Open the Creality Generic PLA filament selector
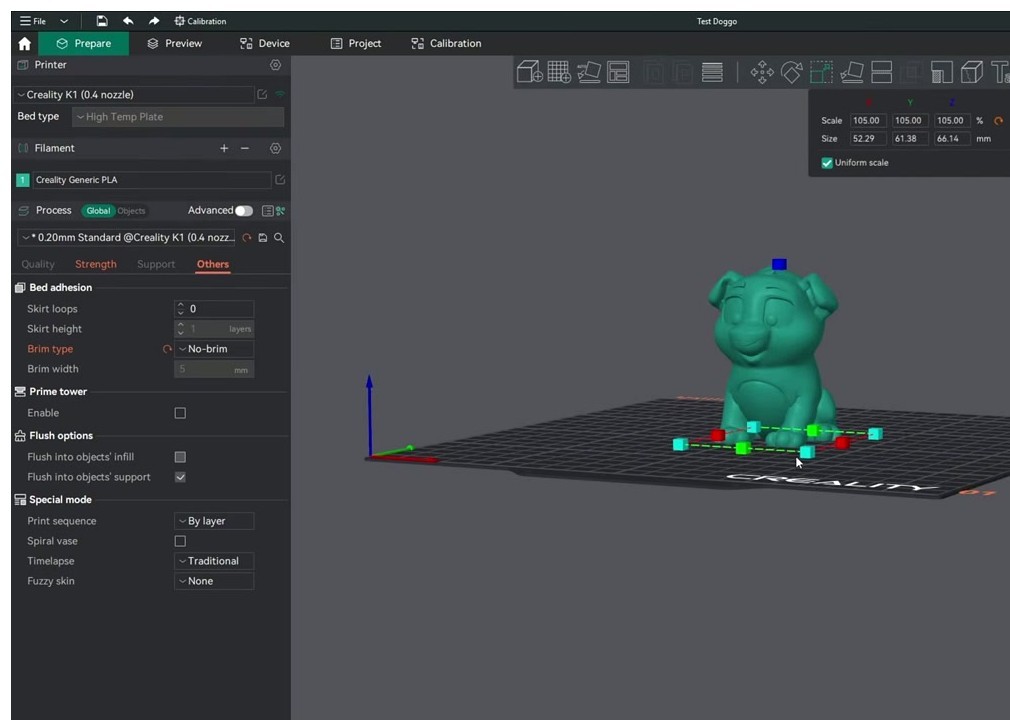 point(152,180)
